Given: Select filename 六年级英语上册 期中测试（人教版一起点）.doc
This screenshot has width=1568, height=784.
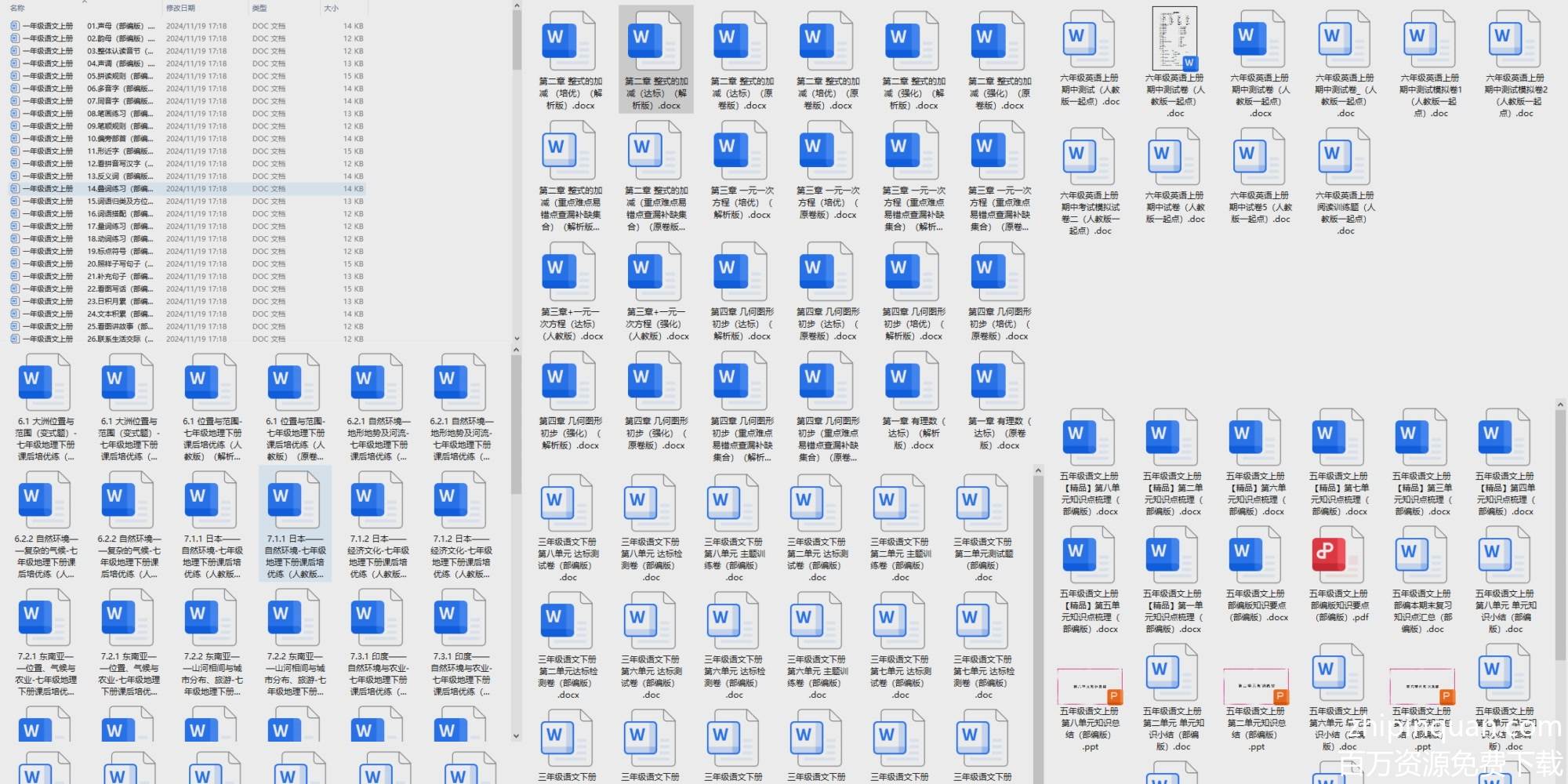Looking at the screenshot, I should (1090, 90).
